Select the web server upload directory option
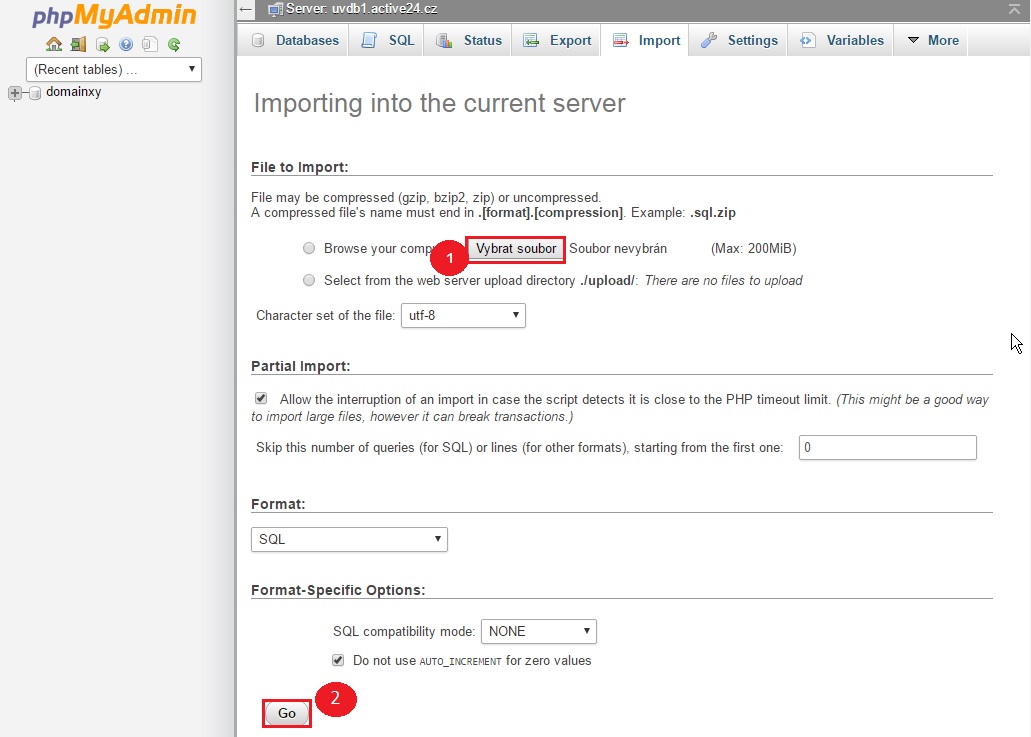Viewport: 1031px width, 737px height. coord(309,280)
